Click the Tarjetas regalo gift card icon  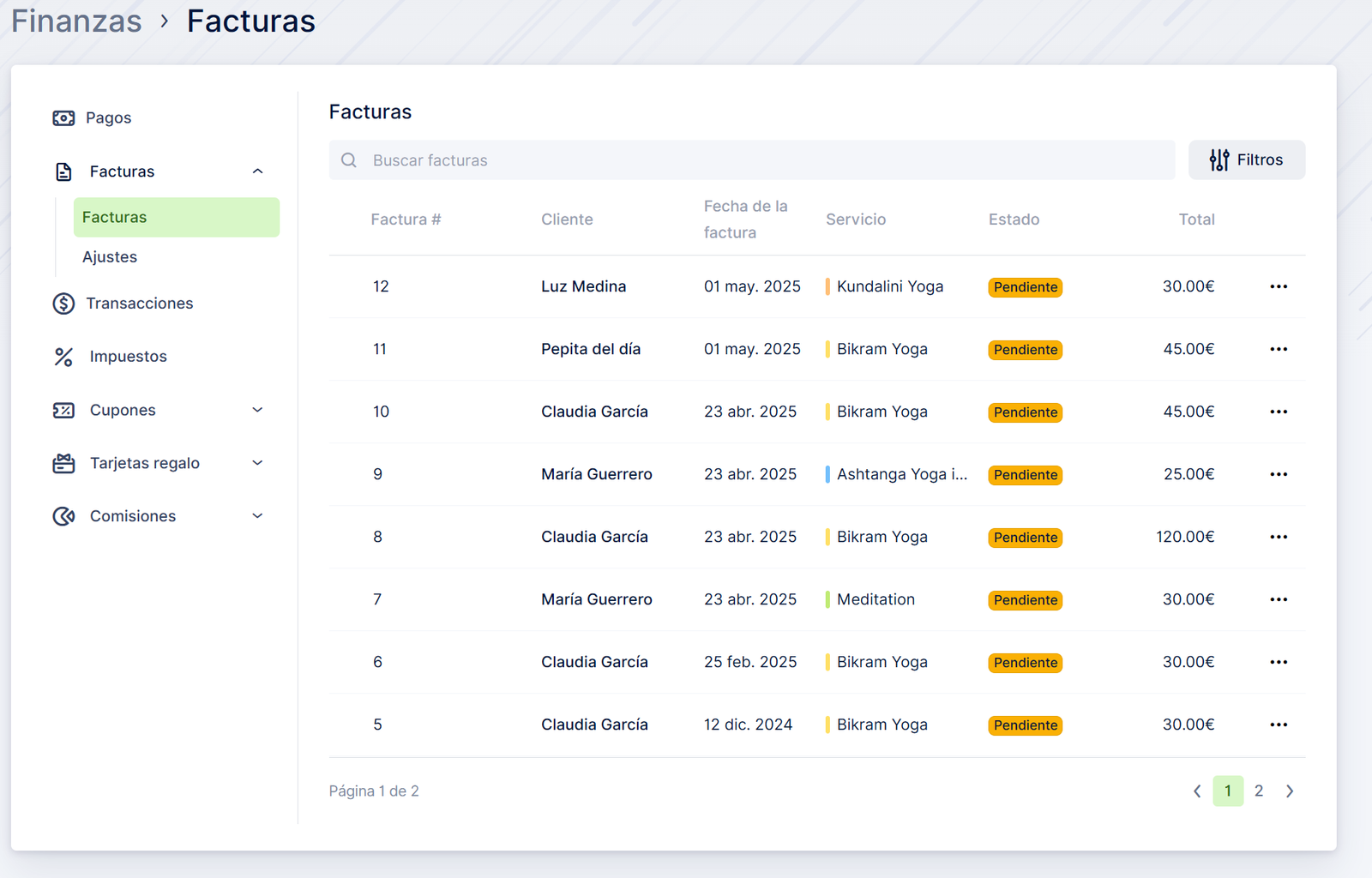point(63,464)
